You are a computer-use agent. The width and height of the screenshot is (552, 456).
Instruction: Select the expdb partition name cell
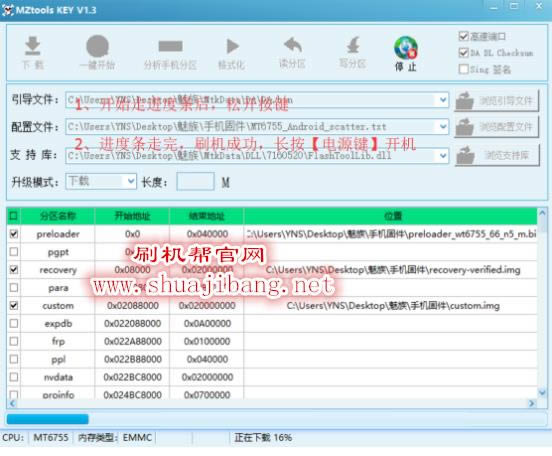[58, 324]
